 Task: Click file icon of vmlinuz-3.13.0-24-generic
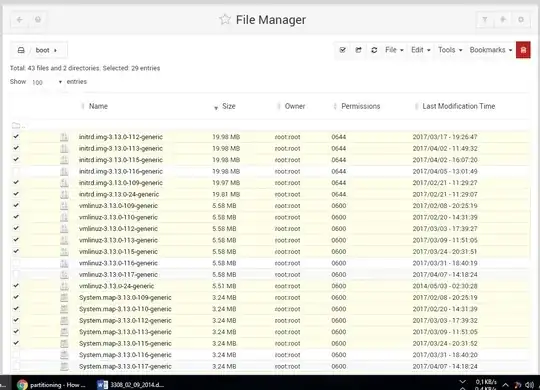click(64, 286)
